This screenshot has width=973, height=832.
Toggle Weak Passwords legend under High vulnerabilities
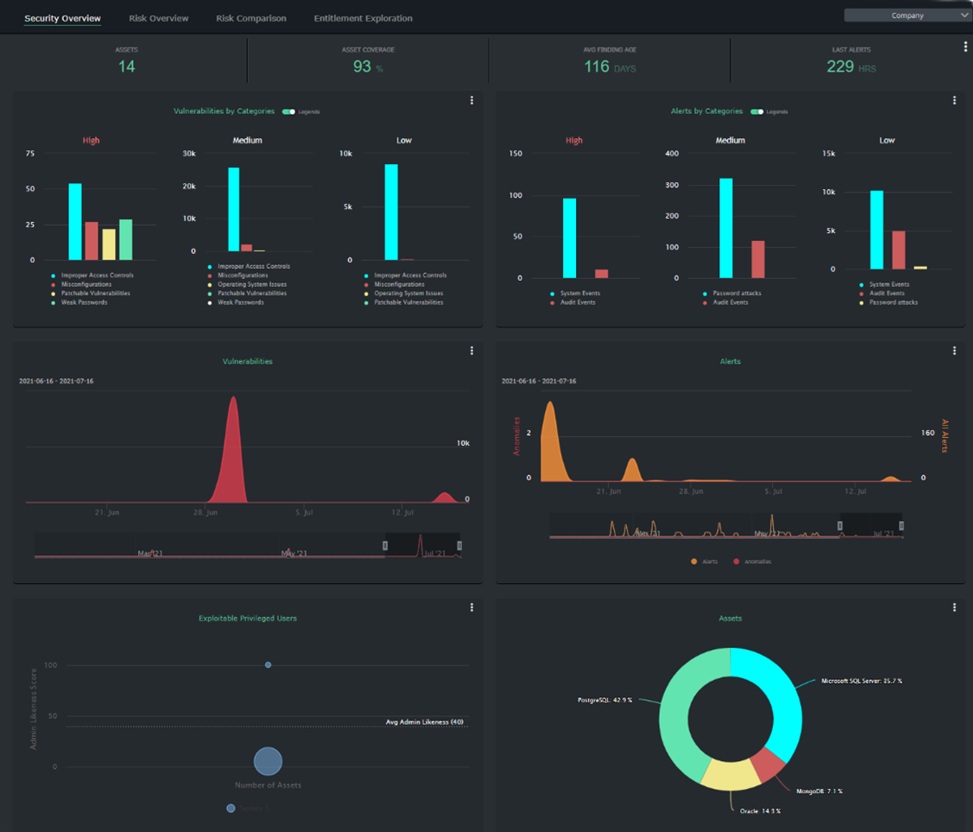click(x=79, y=303)
